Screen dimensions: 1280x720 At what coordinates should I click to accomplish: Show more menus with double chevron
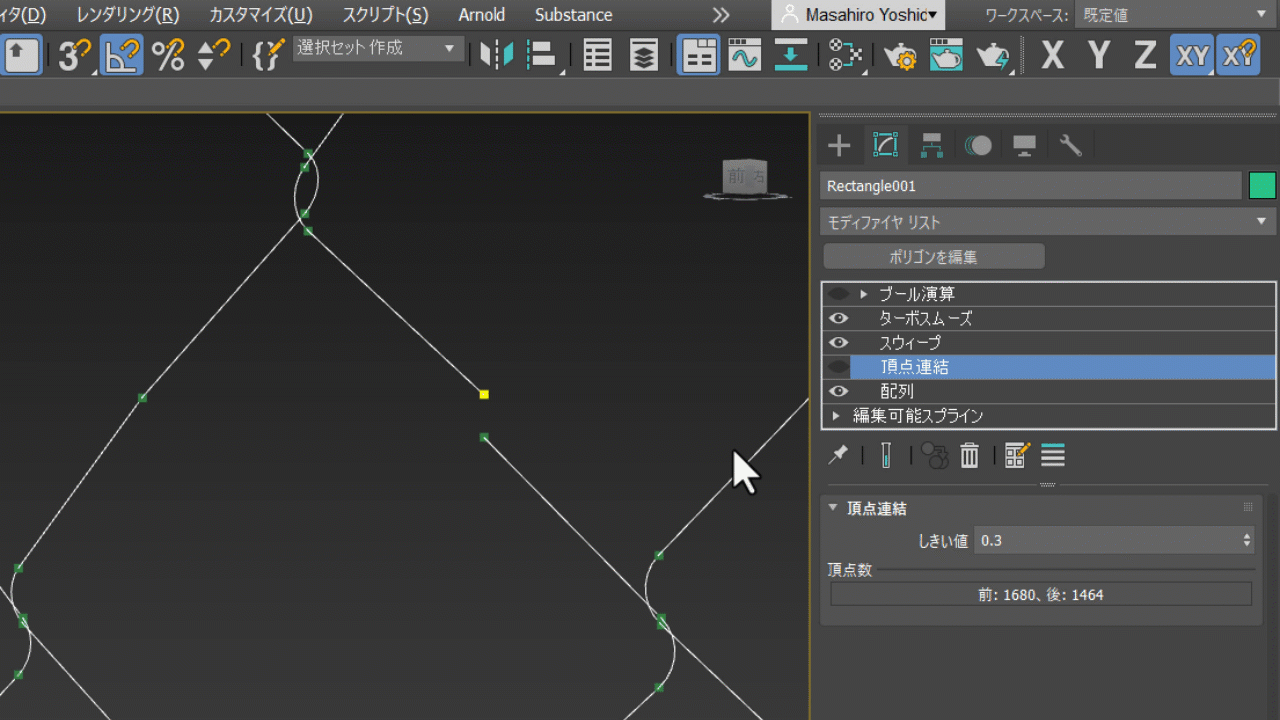click(721, 15)
